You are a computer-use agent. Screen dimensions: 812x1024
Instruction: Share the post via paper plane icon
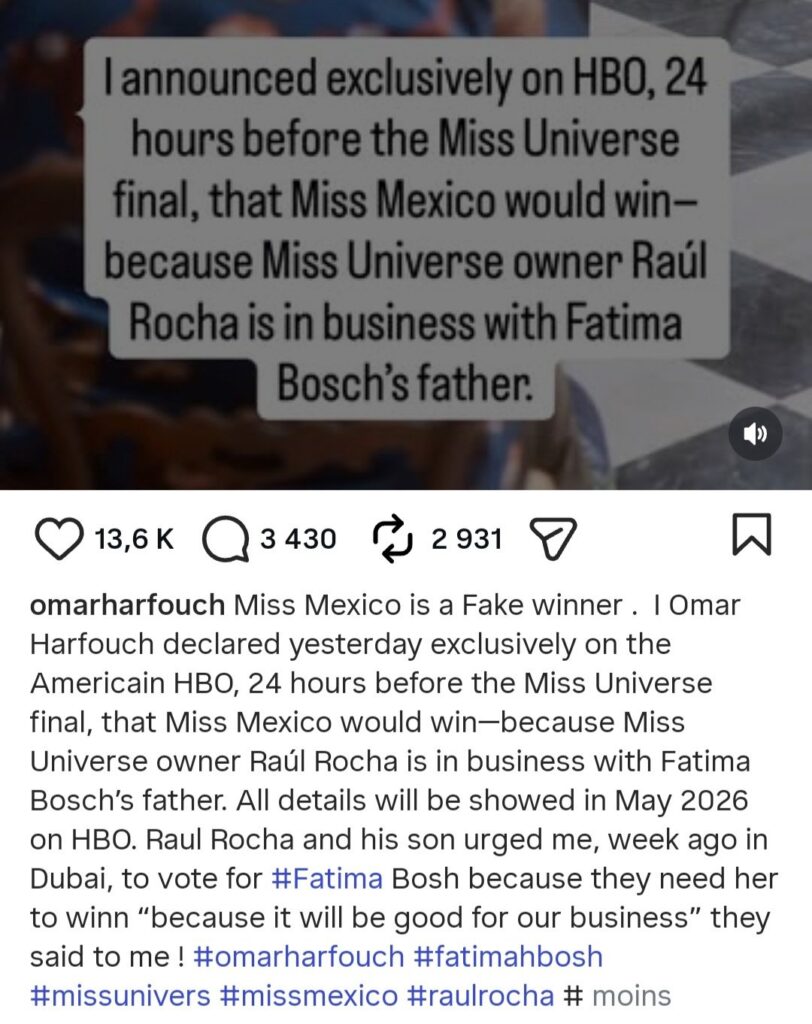point(554,540)
